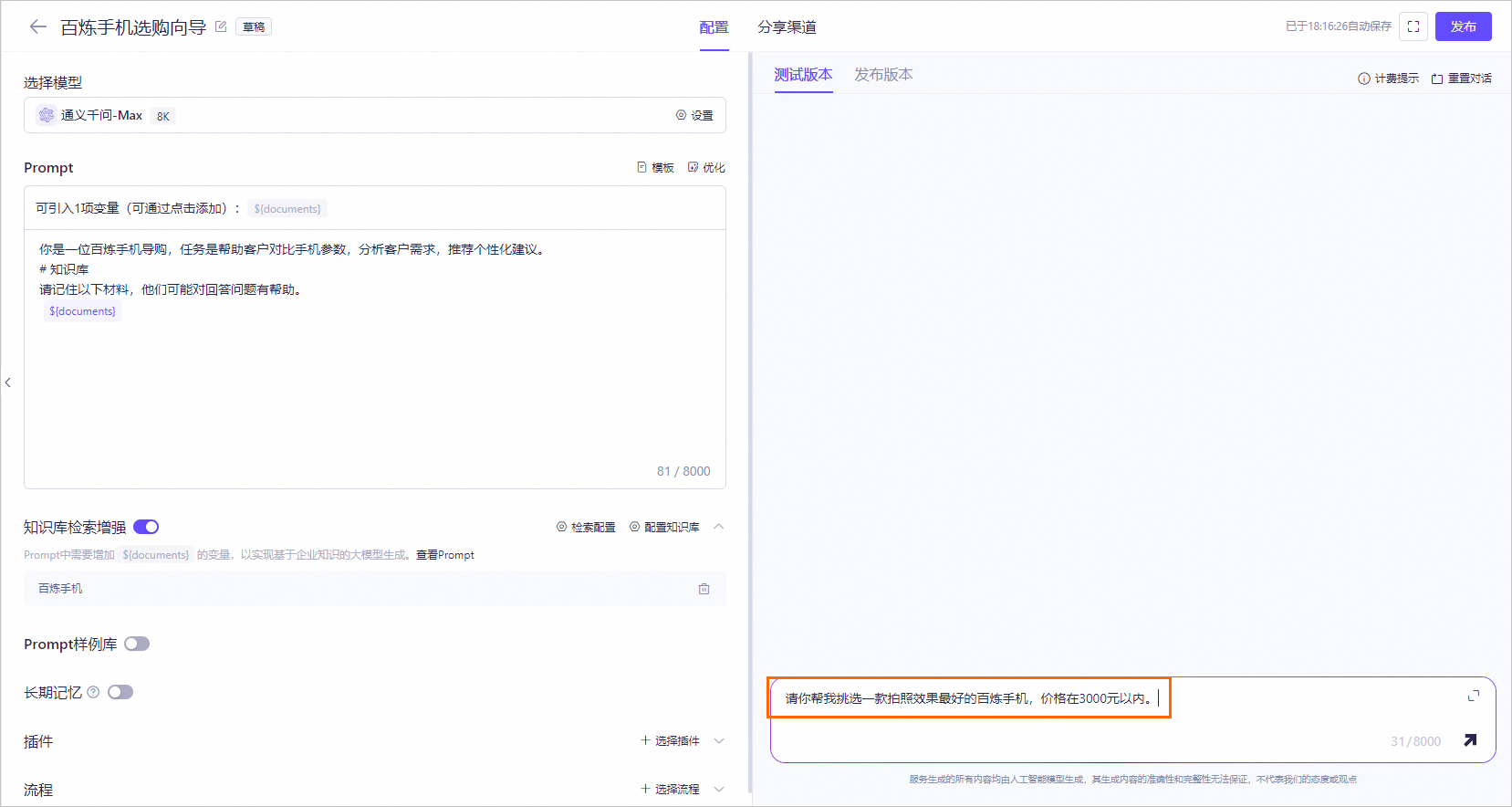Viewport: 1512px width, 807px height.
Task: Open the 查看Prompt link
Action: [x=445, y=555]
